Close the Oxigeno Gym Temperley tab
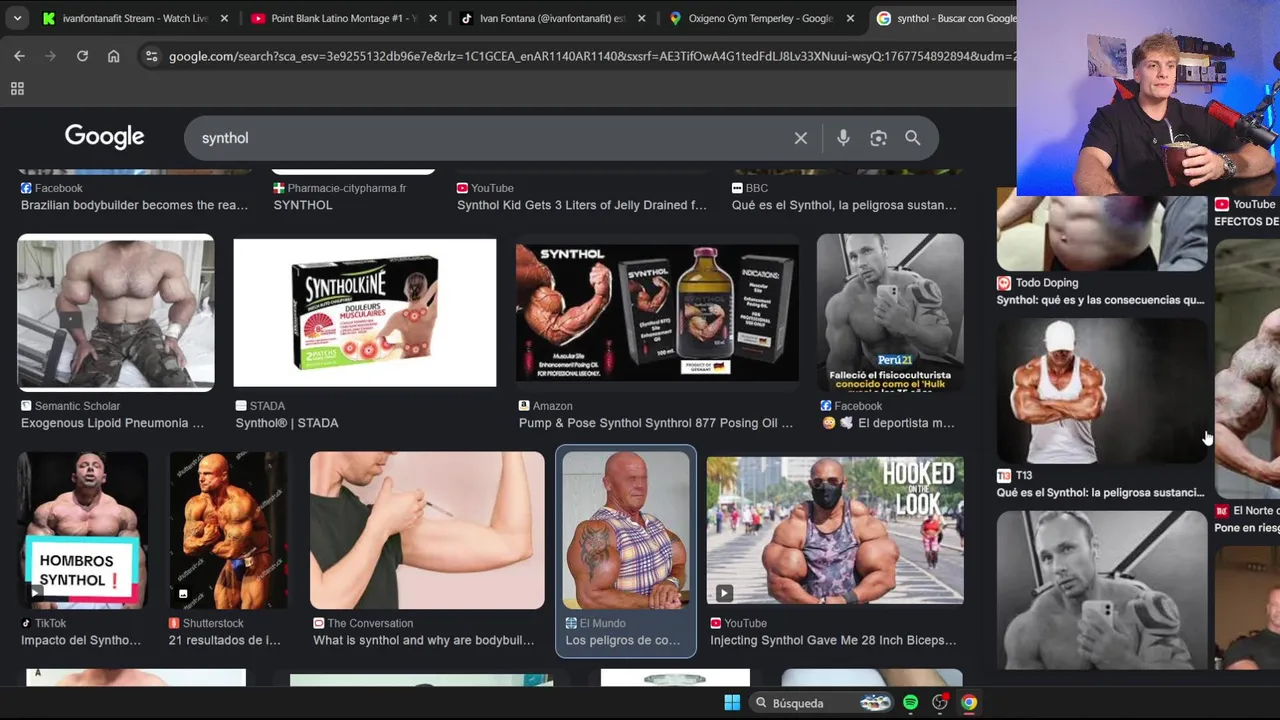 [x=850, y=18]
